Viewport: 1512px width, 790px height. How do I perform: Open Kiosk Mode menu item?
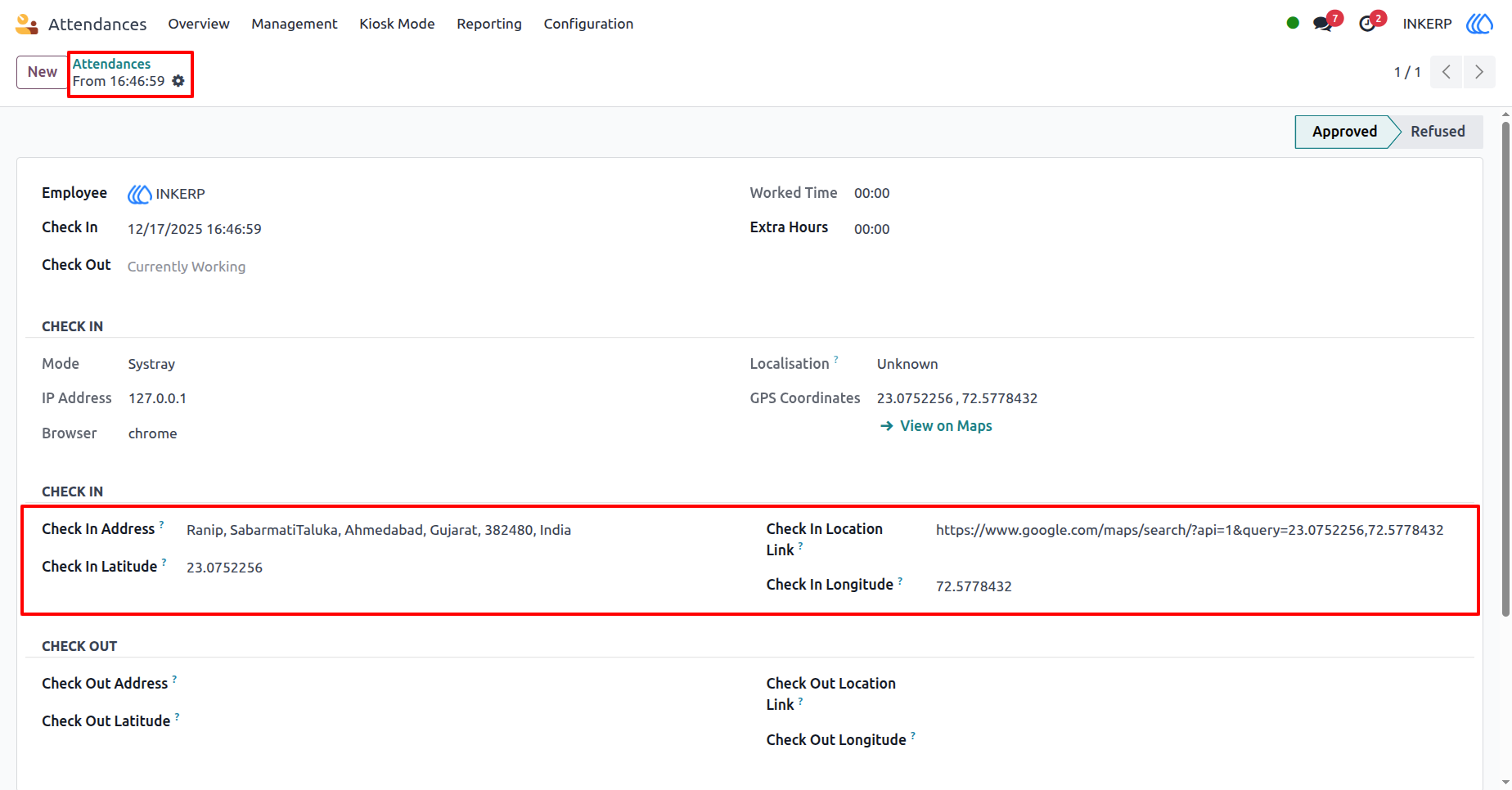[x=397, y=24]
